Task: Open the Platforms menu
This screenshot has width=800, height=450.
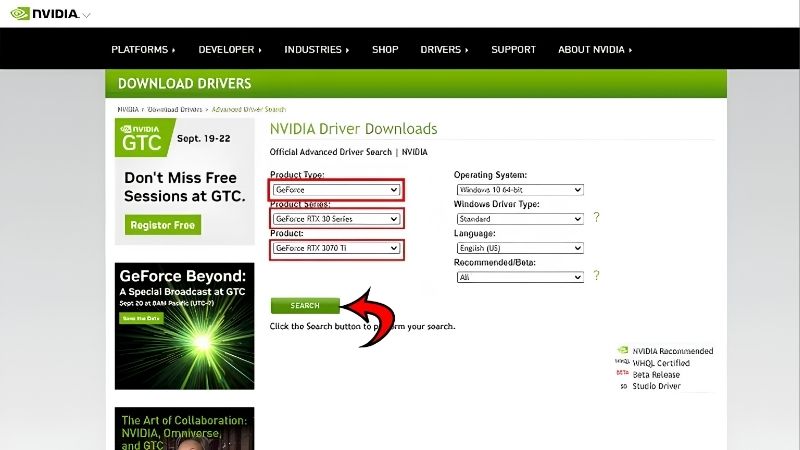Action: point(143,49)
